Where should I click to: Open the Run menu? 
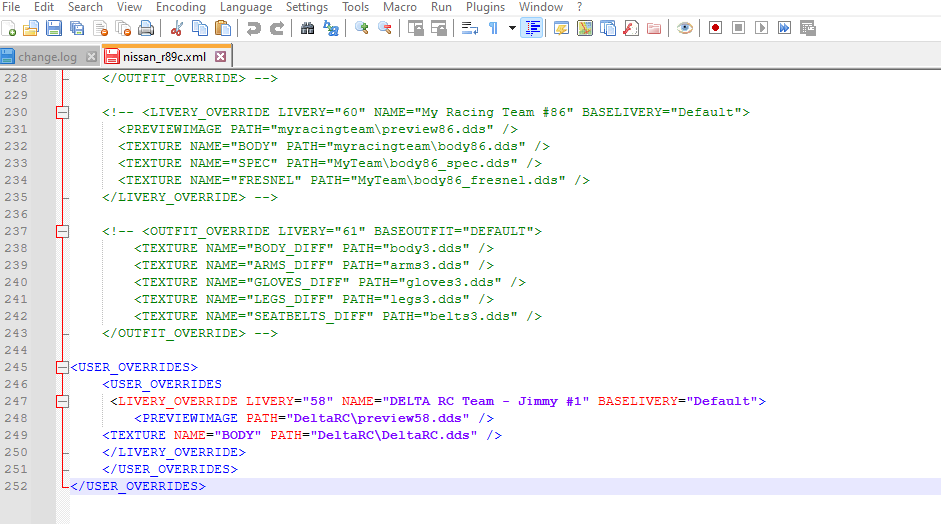click(441, 7)
